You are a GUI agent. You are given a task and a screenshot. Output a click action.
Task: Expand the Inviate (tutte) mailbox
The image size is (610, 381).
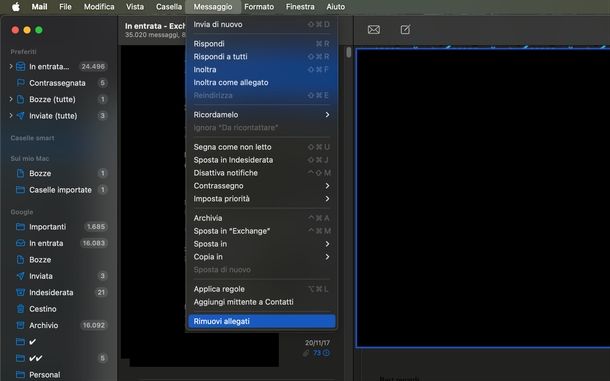coord(11,116)
